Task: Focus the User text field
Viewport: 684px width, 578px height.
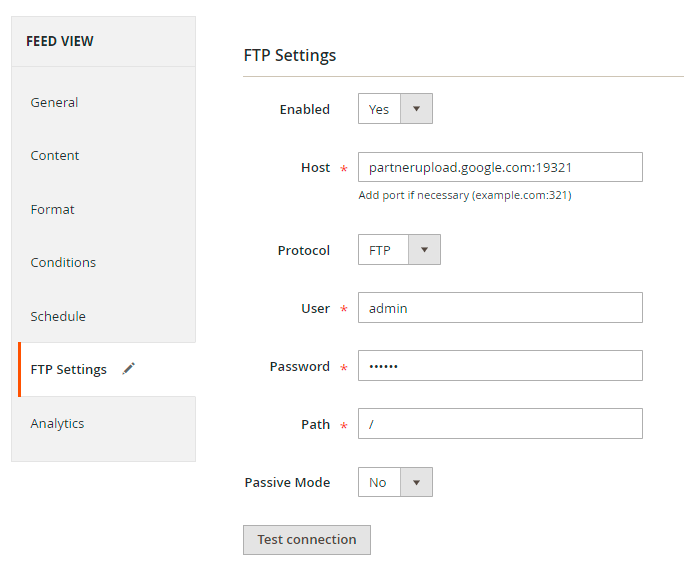Action: [x=500, y=308]
